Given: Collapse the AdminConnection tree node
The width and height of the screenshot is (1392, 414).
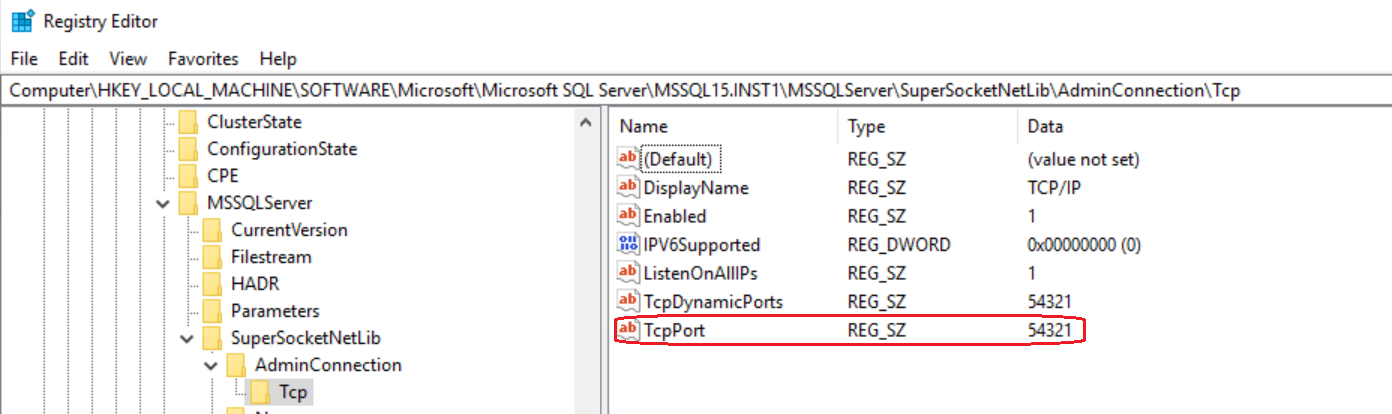Looking at the screenshot, I should (x=211, y=365).
